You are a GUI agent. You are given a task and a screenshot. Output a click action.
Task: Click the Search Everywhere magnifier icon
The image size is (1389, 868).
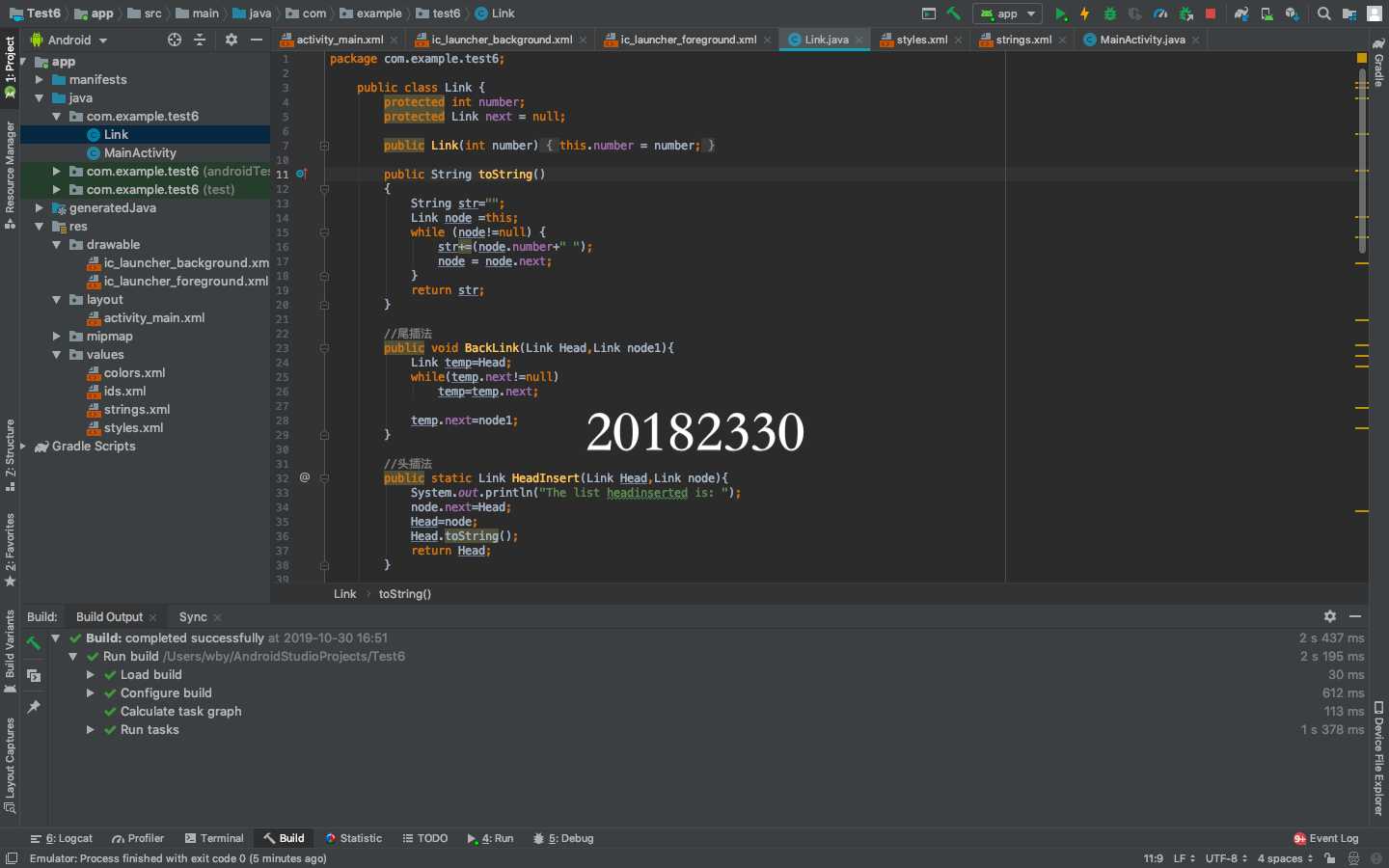click(x=1324, y=14)
